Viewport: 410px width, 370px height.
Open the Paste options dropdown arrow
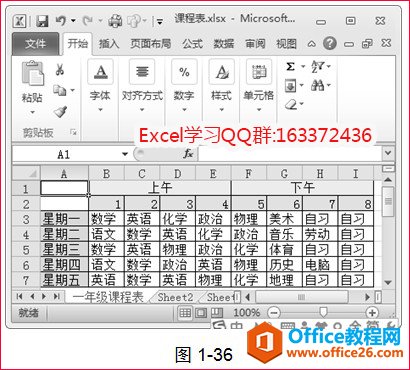point(32,112)
